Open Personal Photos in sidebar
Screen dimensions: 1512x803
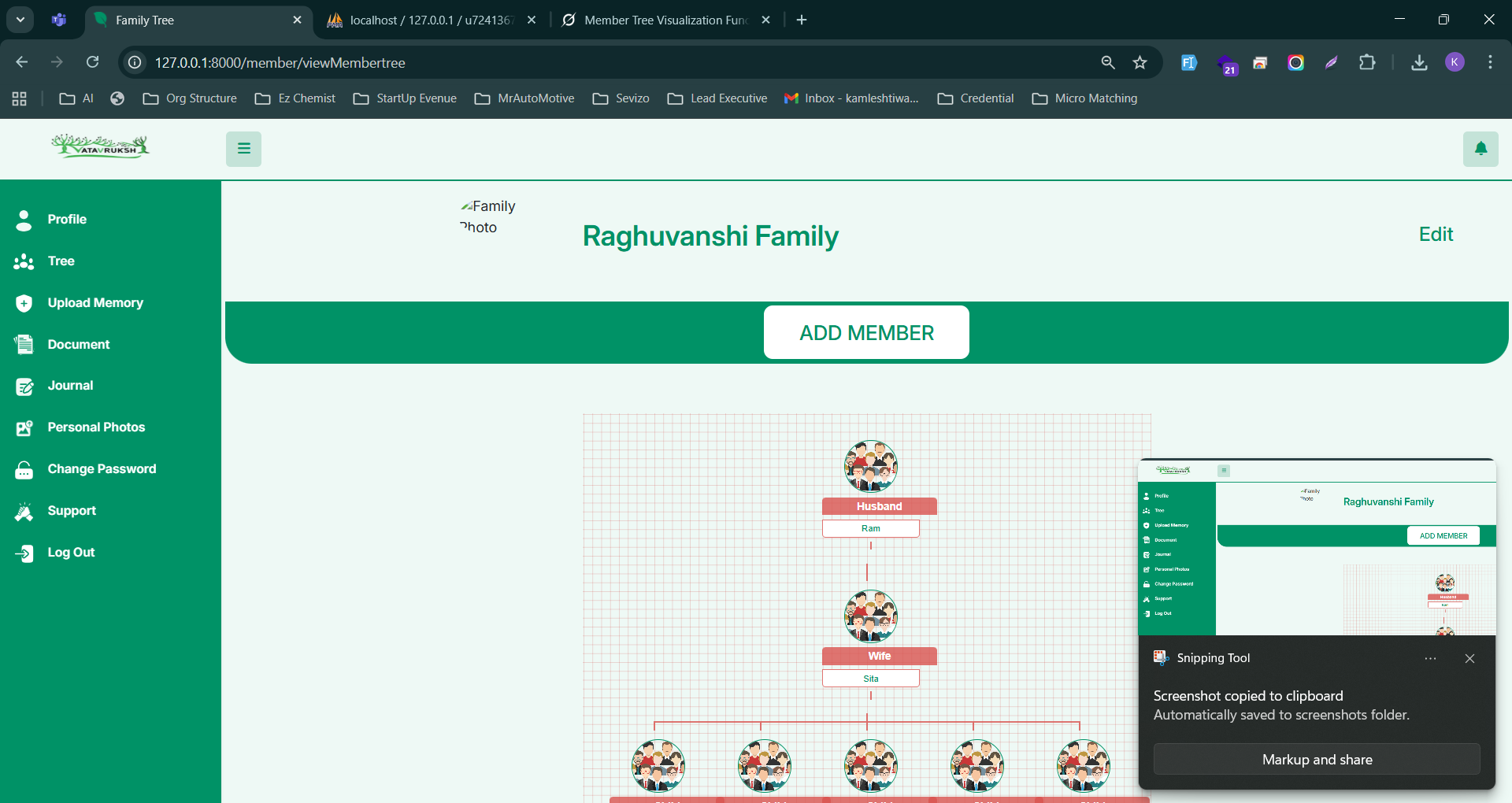click(96, 427)
